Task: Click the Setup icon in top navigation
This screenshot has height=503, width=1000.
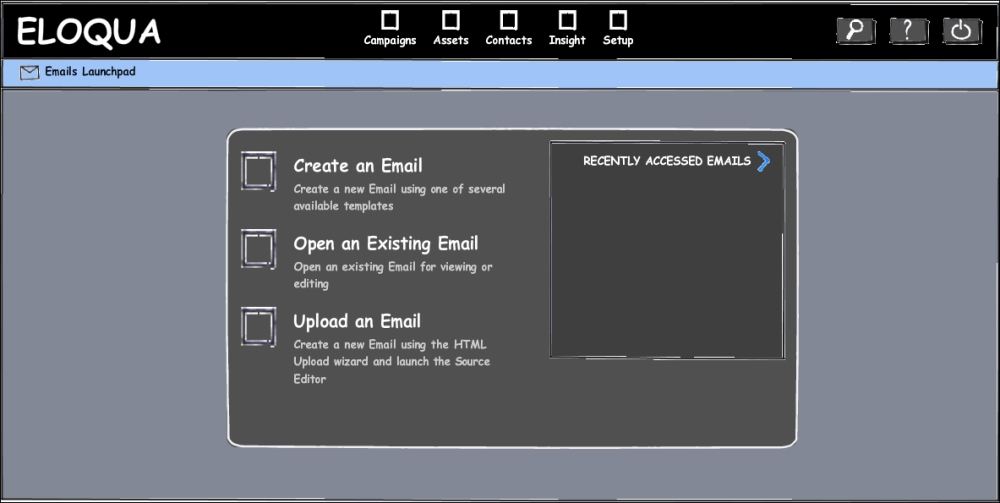Action: tap(618, 20)
